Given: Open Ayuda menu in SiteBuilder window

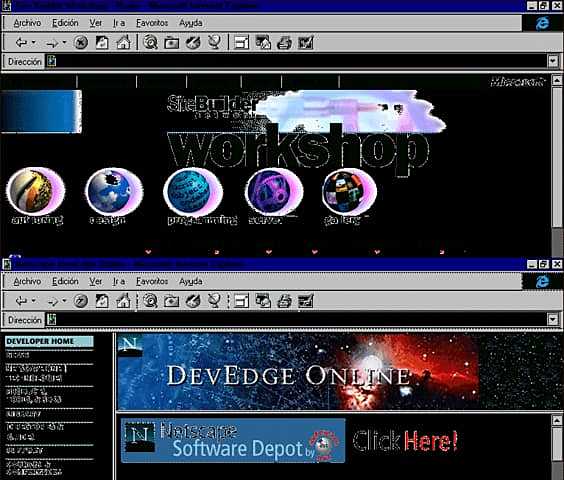Looking at the screenshot, I should [x=191, y=23].
